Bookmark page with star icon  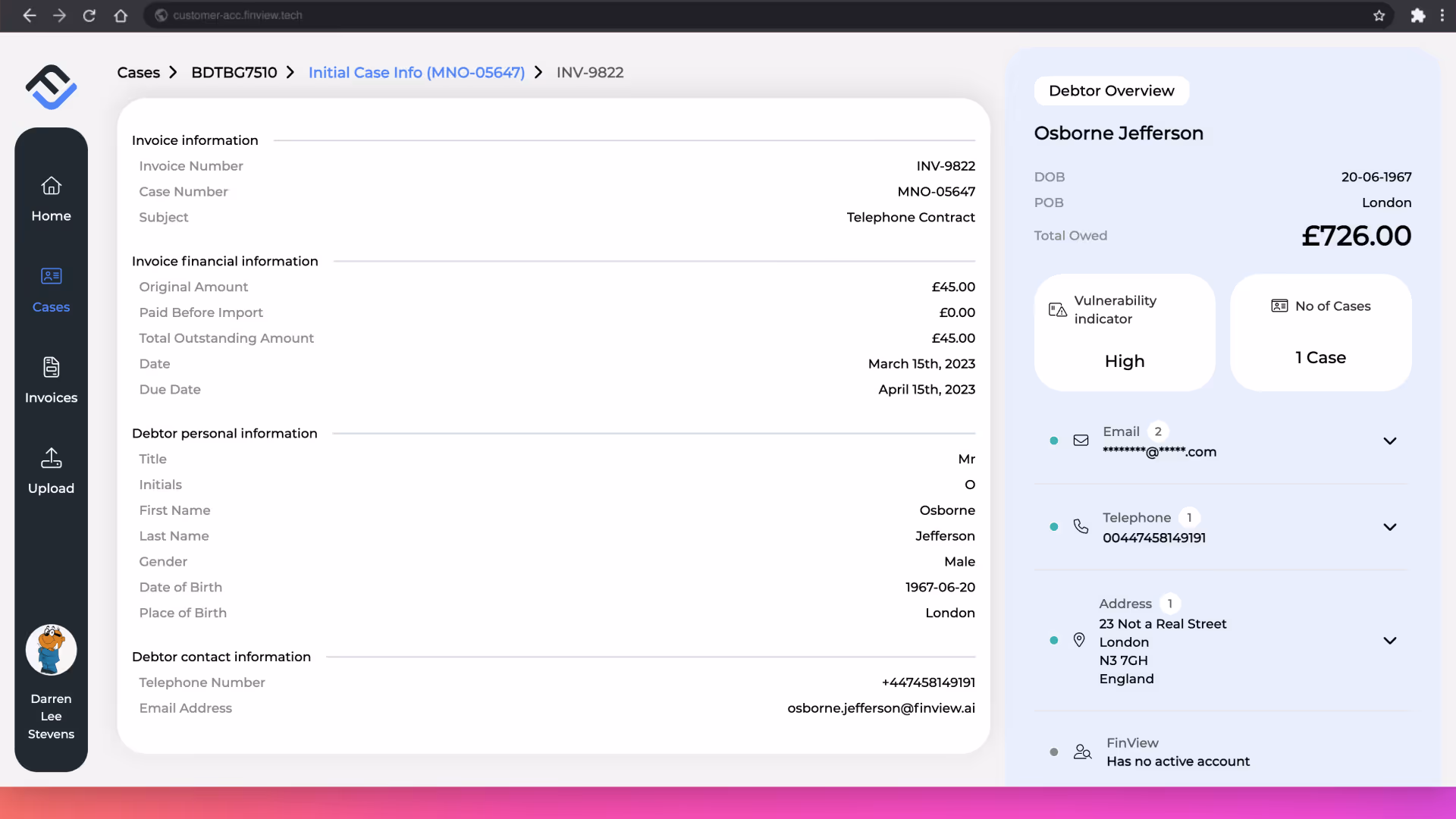(1379, 15)
